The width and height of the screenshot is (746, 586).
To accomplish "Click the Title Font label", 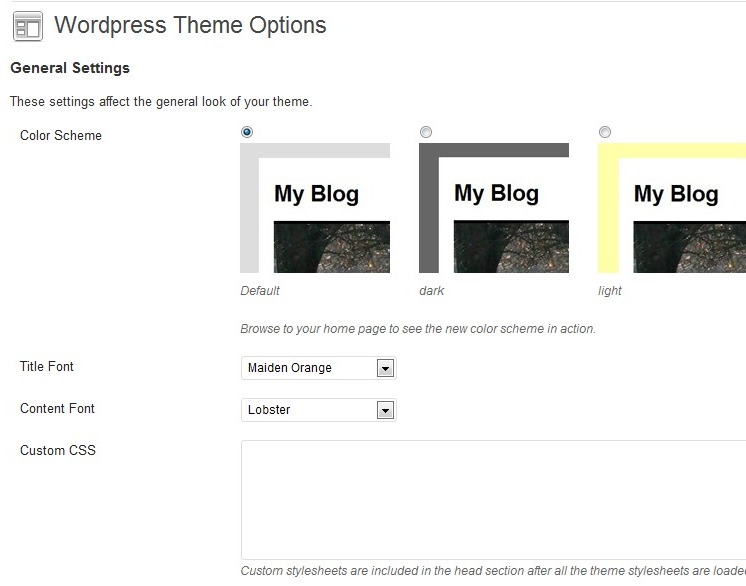I will tap(47, 366).
